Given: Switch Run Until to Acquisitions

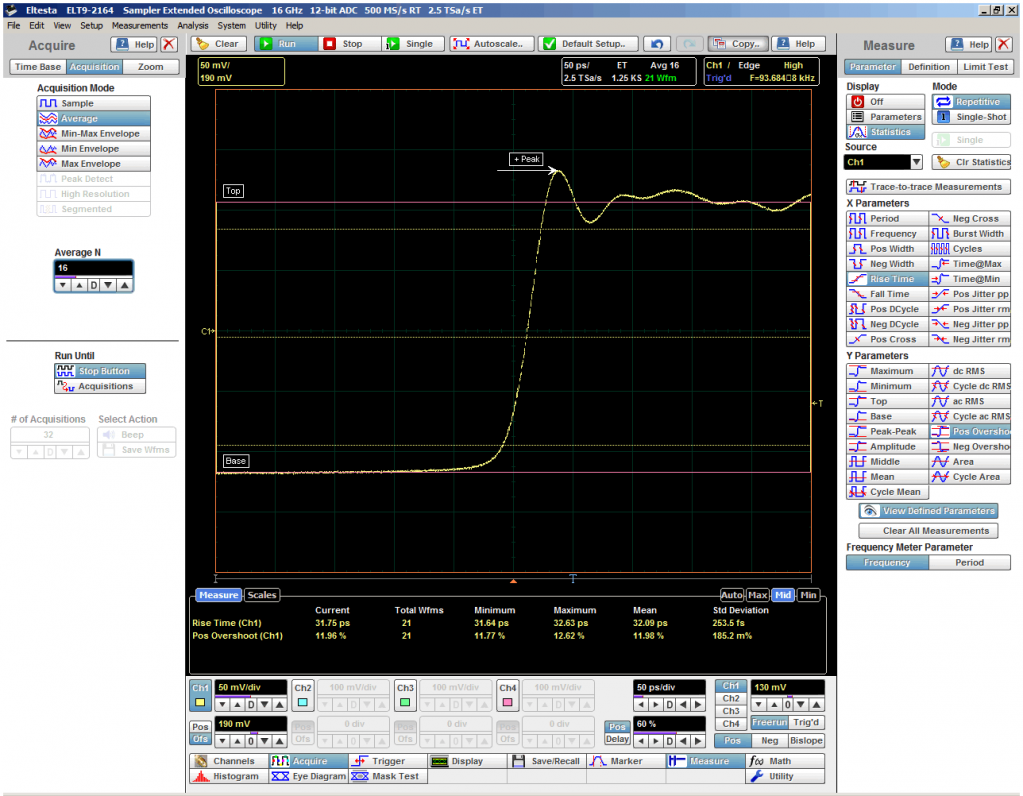Looking at the screenshot, I should [100, 386].
